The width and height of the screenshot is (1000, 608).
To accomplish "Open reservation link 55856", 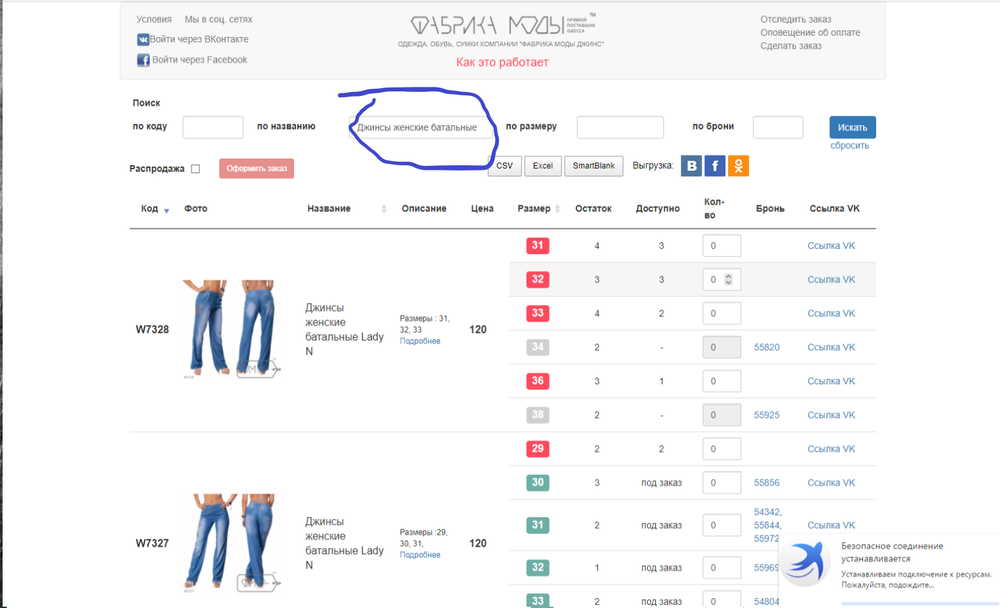I will click(x=767, y=482).
